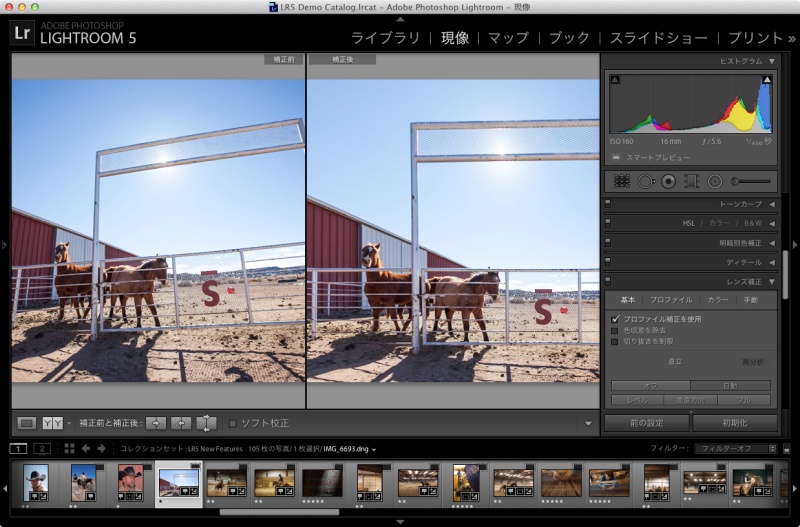The width and height of the screenshot is (800, 527).
Task: Switch to マップ module
Action: pyautogui.click(x=508, y=38)
